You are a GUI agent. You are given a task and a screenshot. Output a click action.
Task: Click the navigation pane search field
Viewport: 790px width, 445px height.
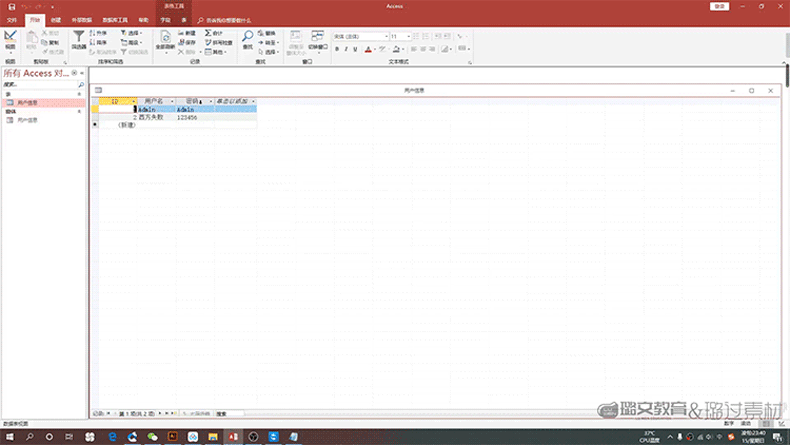tap(40, 85)
